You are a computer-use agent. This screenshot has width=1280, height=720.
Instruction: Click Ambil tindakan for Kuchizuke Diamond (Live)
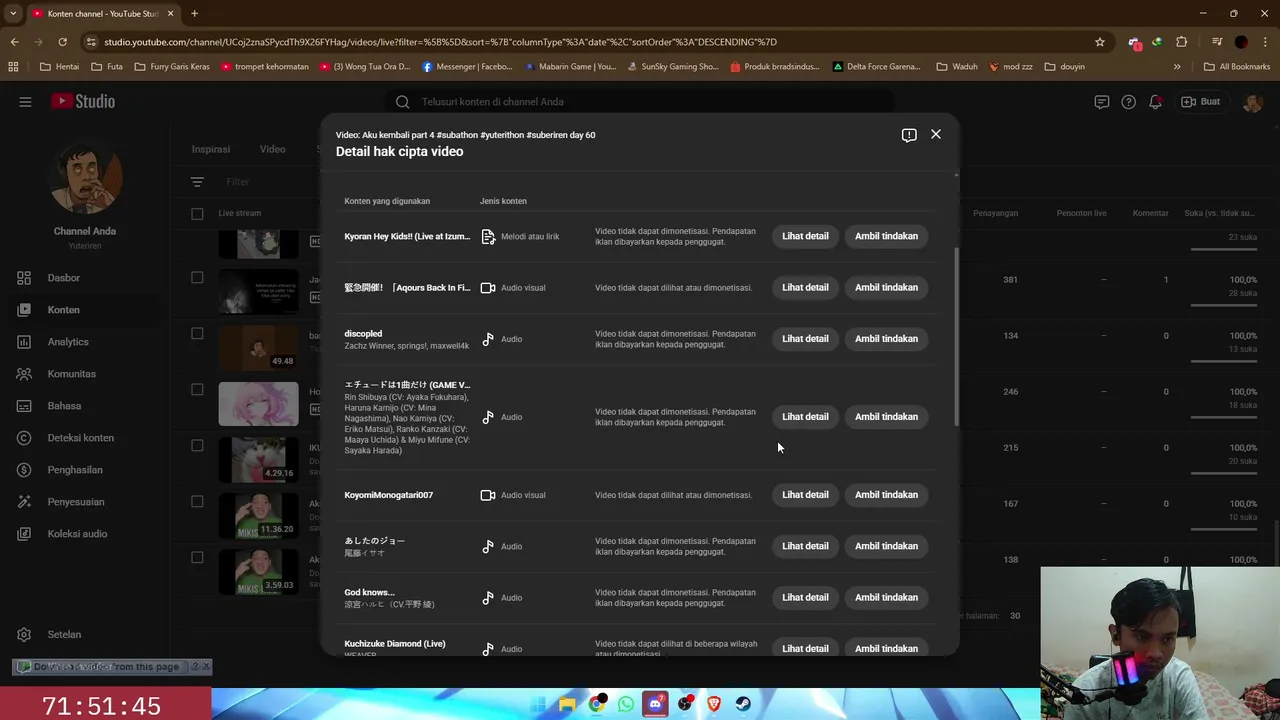tap(886, 648)
